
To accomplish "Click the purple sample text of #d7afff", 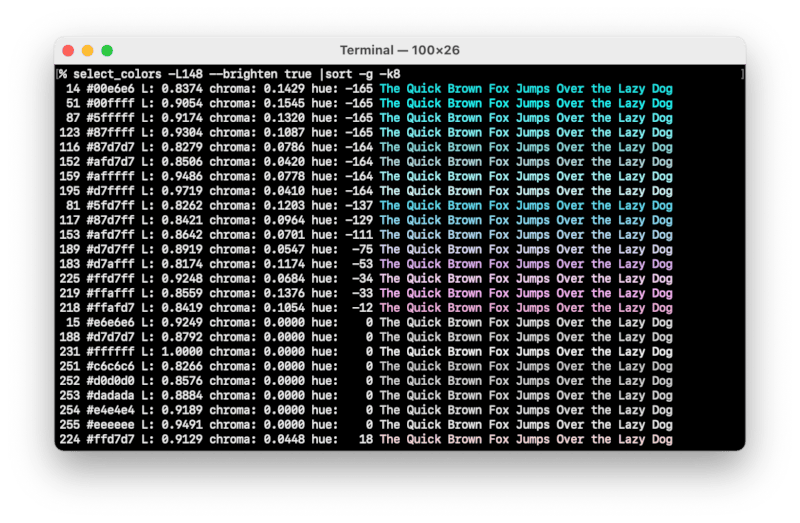I will pyautogui.click(x=526, y=264).
